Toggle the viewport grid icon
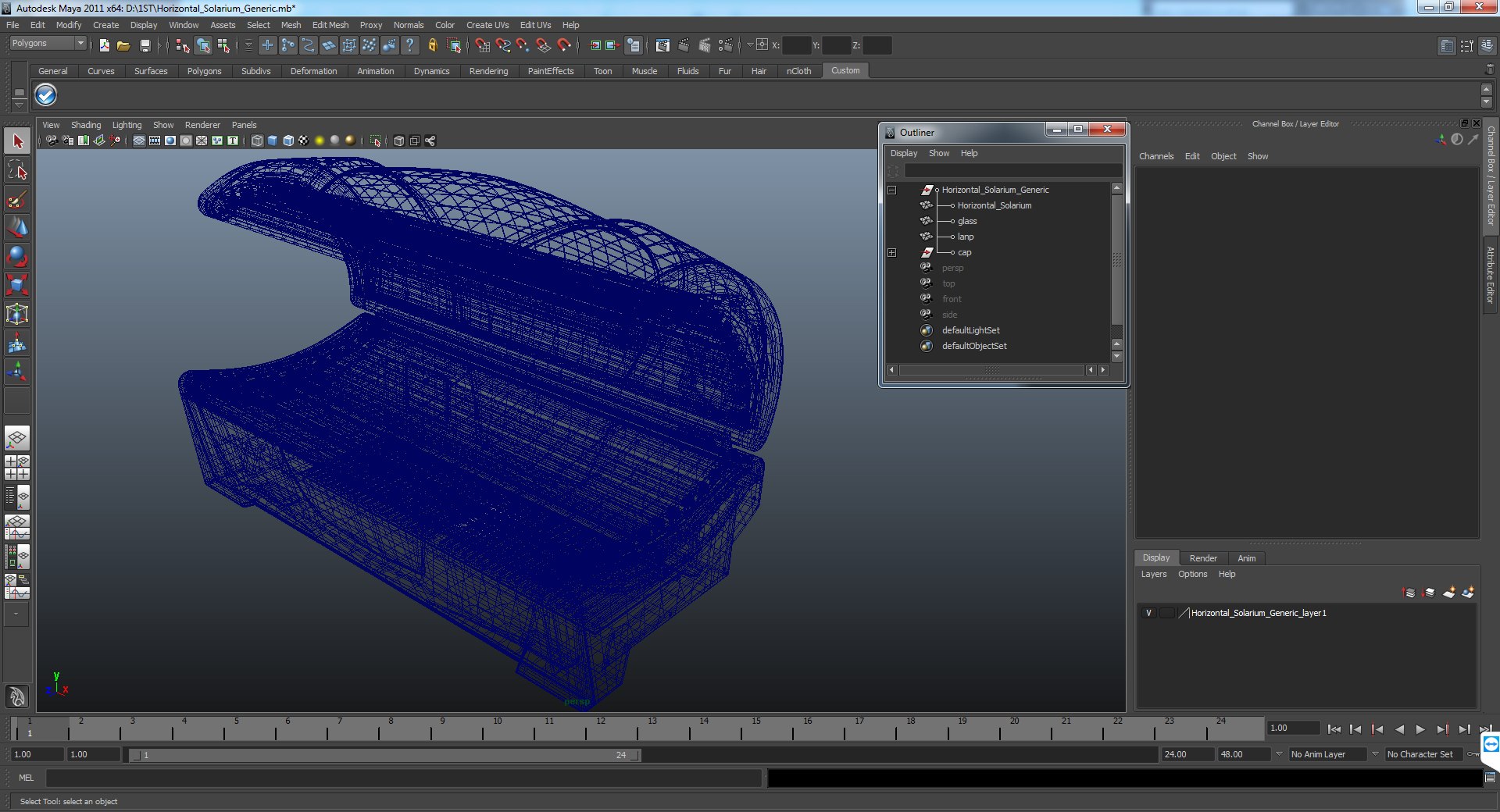The width and height of the screenshot is (1500, 812). click(x=139, y=141)
